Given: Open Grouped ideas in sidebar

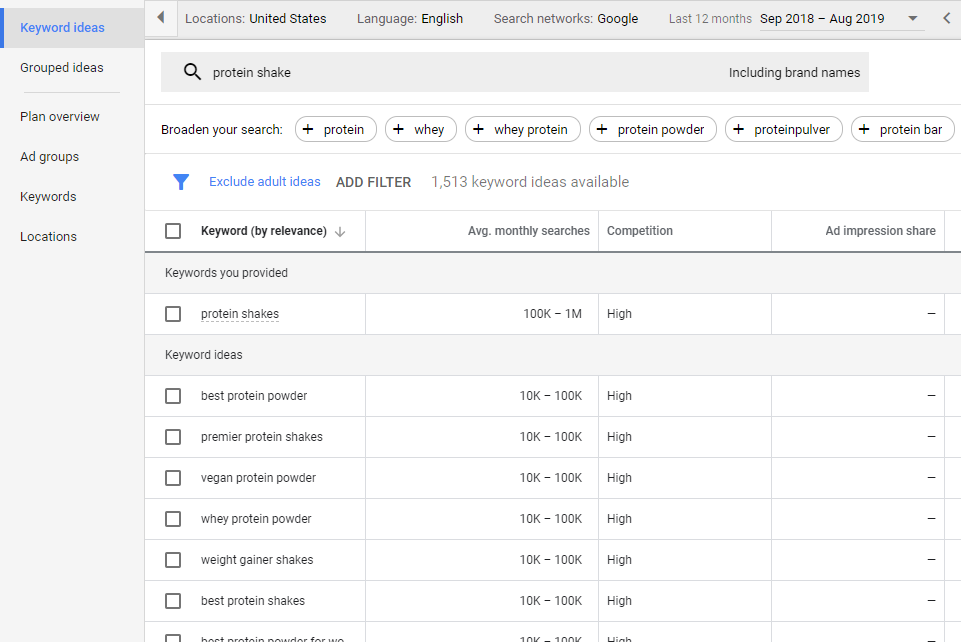Looking at the screenshot, I should click(62, 68).
